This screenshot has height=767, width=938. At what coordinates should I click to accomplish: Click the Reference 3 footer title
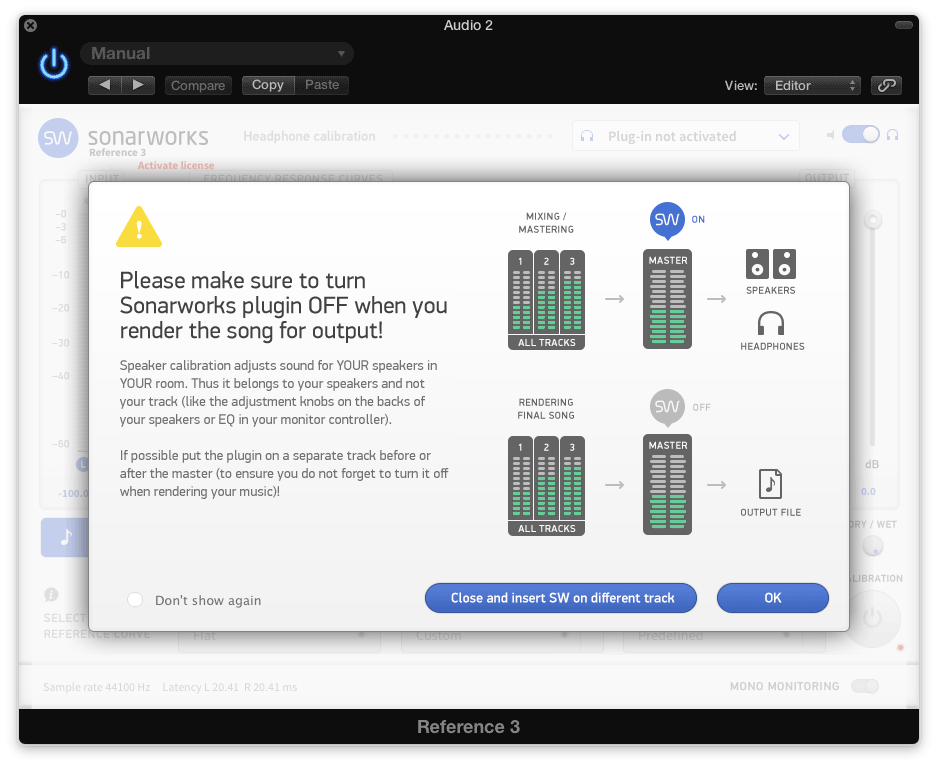click(x=468, y=726)
